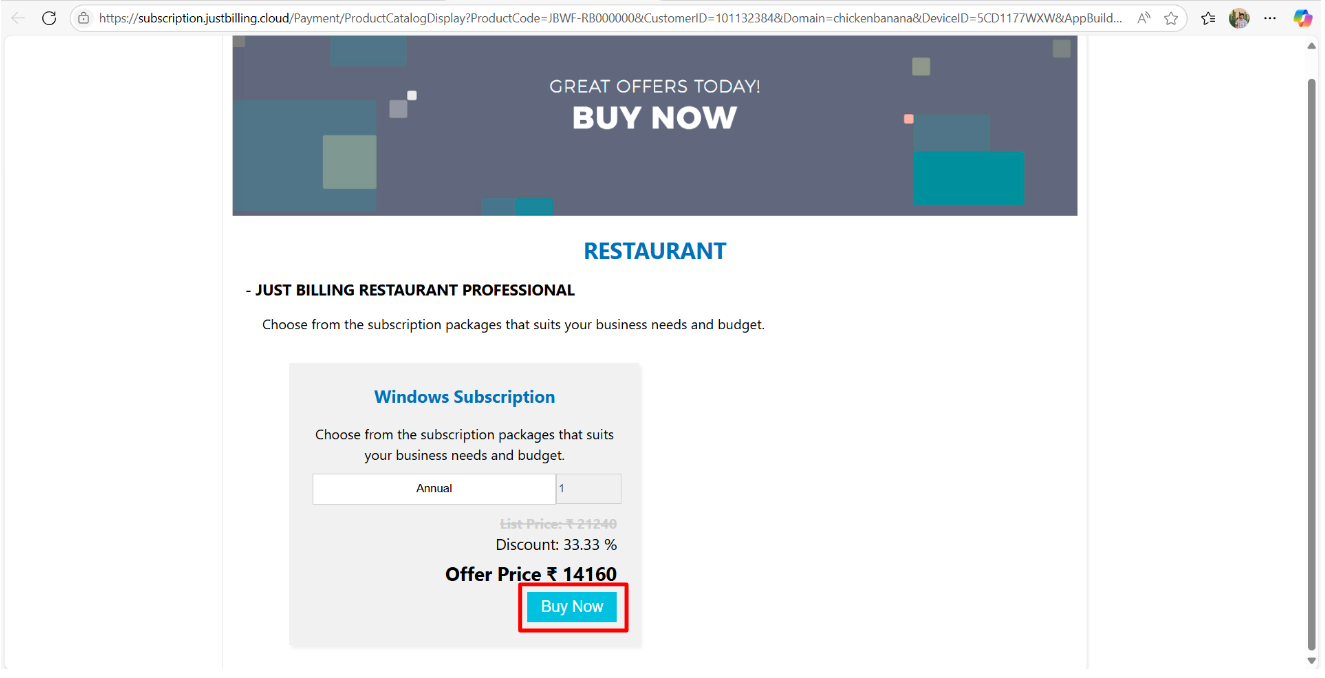Viewport: 1325px width, 678px height.
Task: Click the scrollbar up arrow
Action: click(x=1312, y=46)
